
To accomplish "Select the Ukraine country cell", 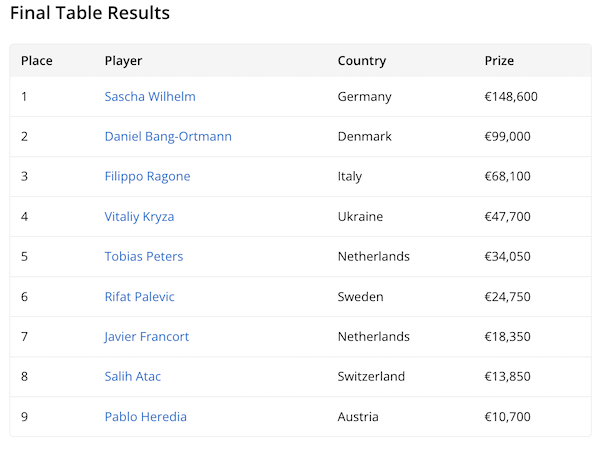I will click(360, 217).
